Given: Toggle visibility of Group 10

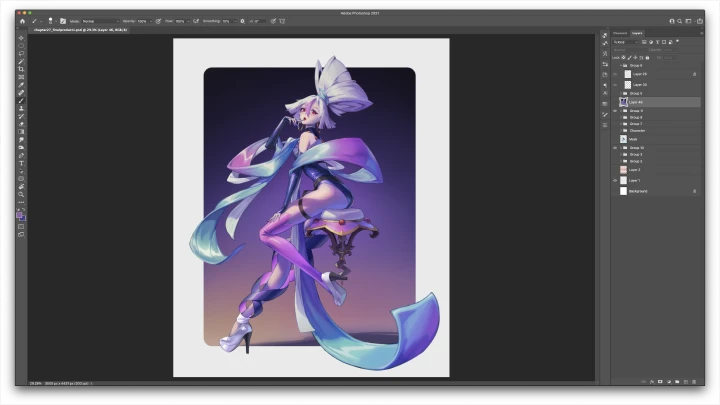Looking at the screenshot, I should 615,147.
